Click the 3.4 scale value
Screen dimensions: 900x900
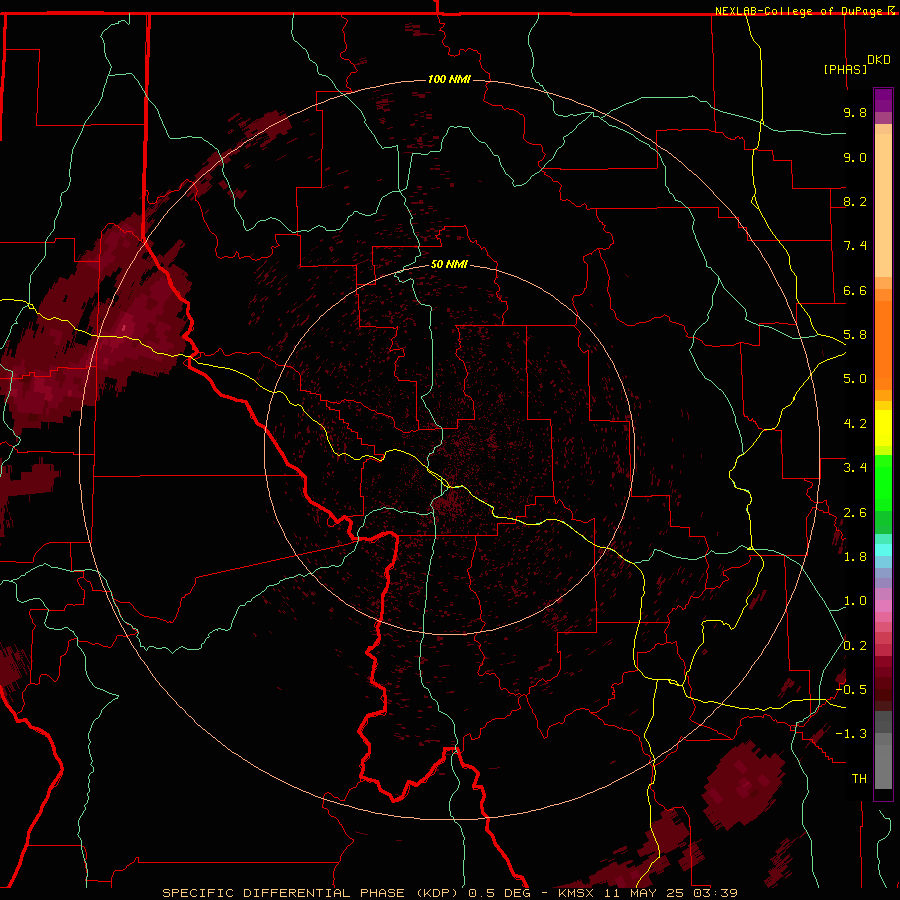click(855, 468)
